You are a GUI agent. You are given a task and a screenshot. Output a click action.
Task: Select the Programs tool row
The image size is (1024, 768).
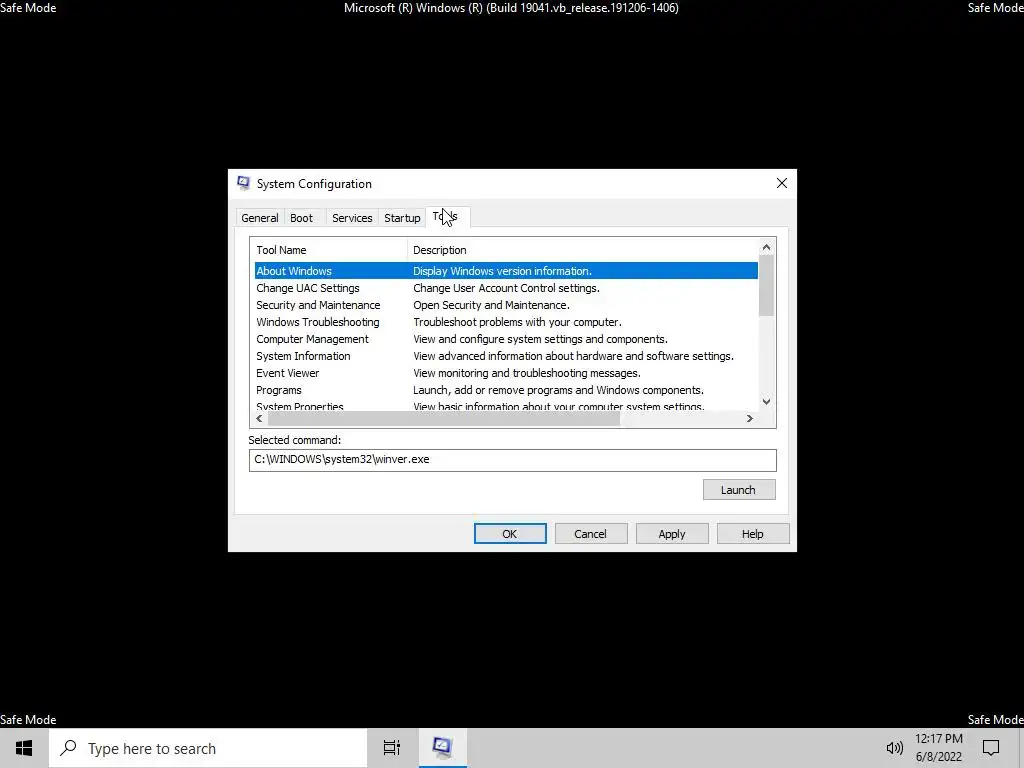tap(506, 390)
